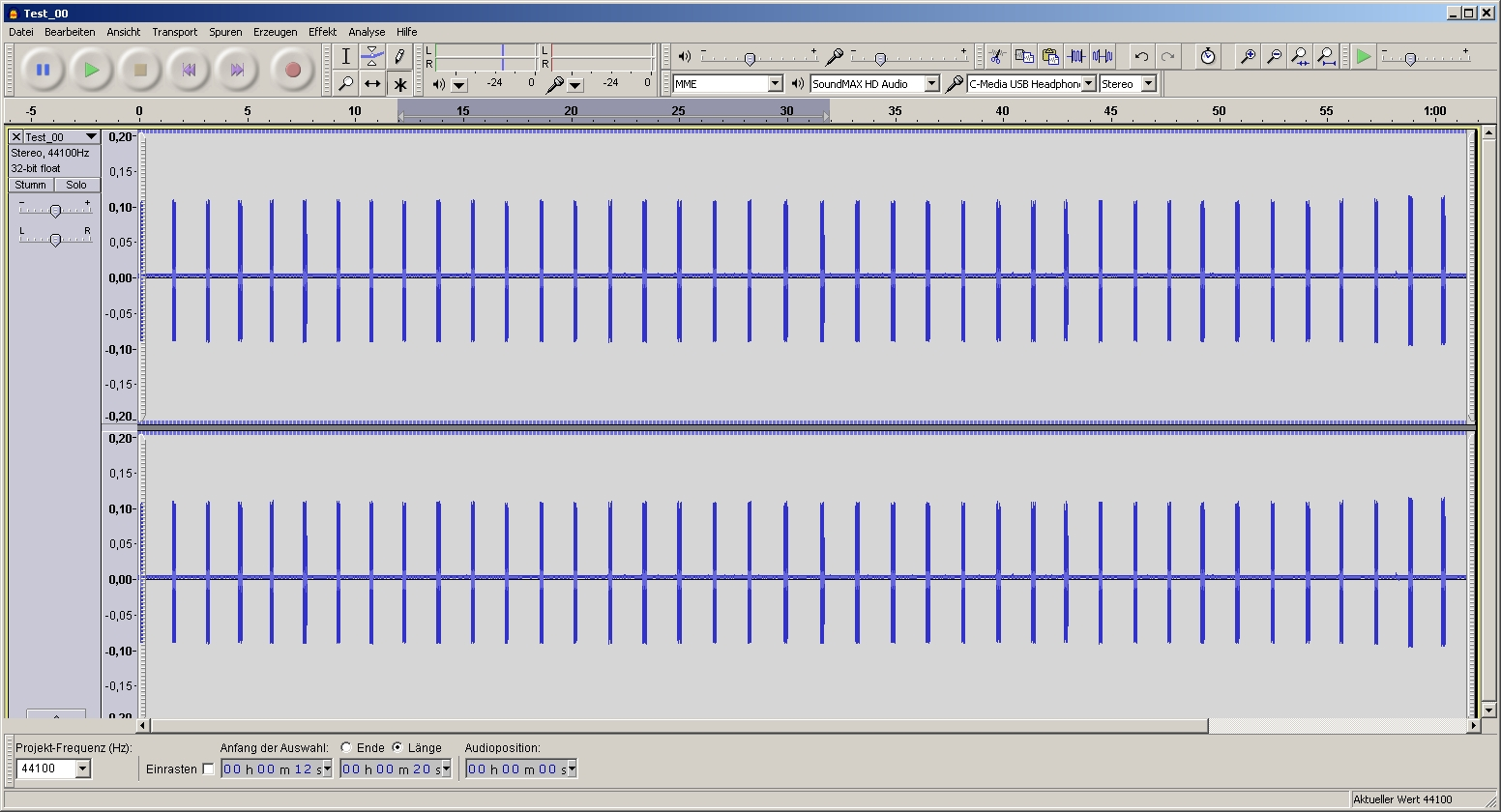Screen dimensions: 1501x812
Task: Solo the Test_00 track
Action: pyautogui.click(x=76, y=185)
